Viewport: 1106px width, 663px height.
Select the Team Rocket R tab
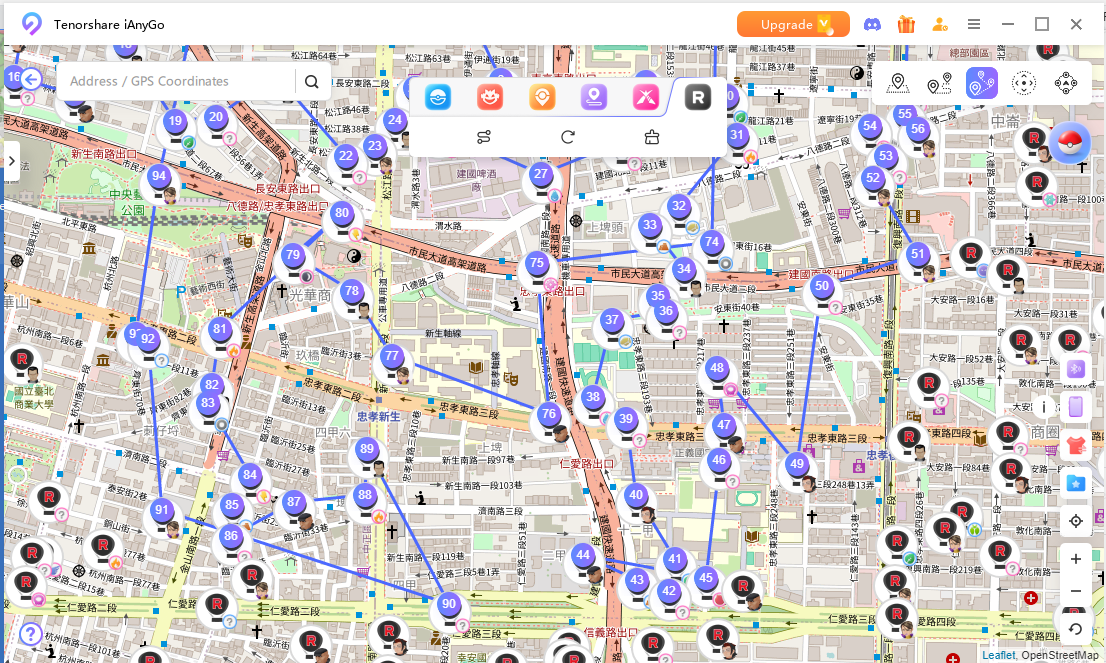pyautogui.click(x=697, y=97)
